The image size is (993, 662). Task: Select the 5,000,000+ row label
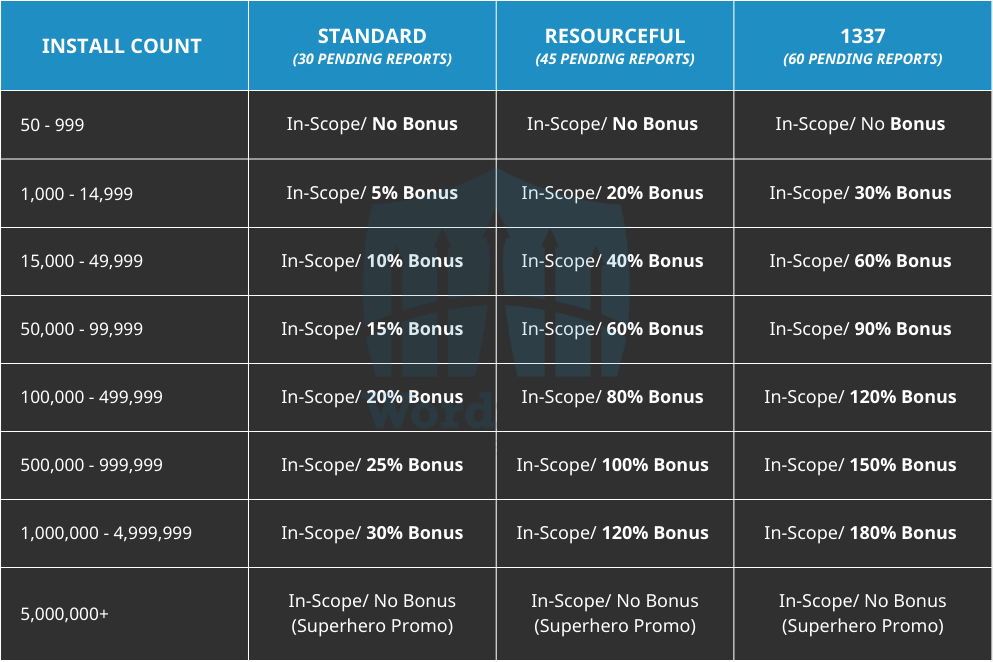click(x=64, y=613)
